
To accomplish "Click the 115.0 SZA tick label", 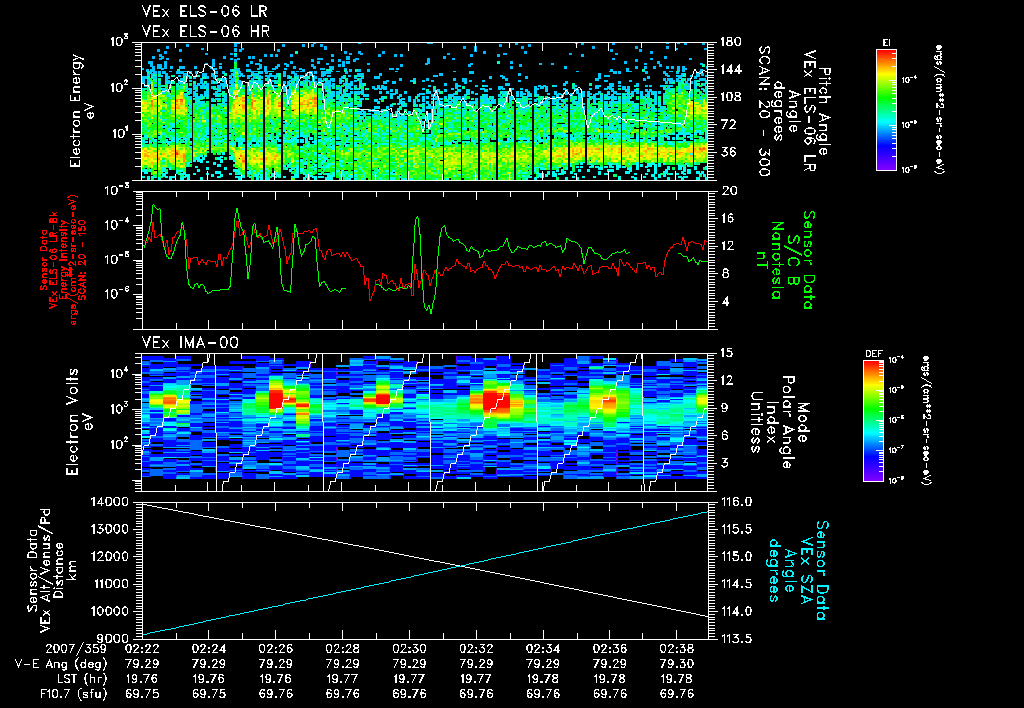I will point(736,556).
